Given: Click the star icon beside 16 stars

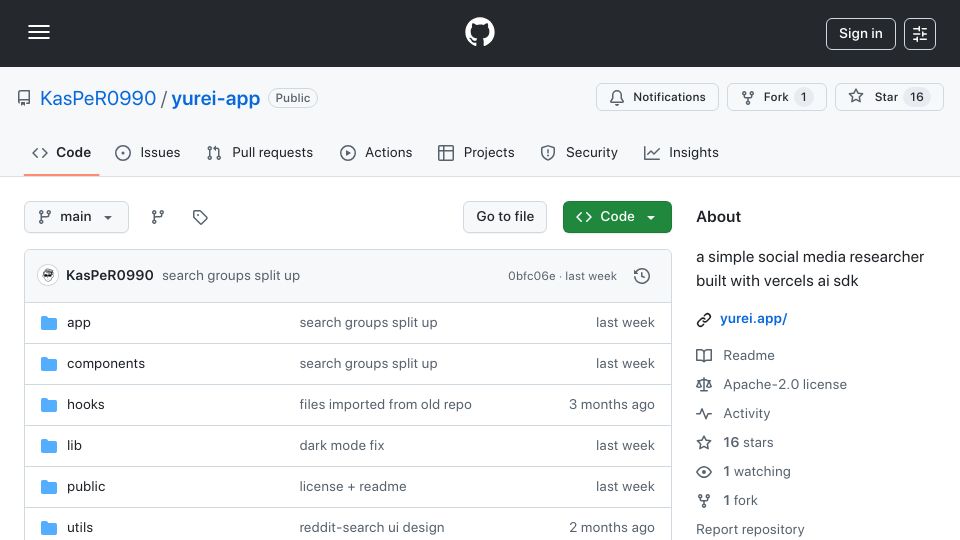Looking at the screenshot, I should [704, 443].
